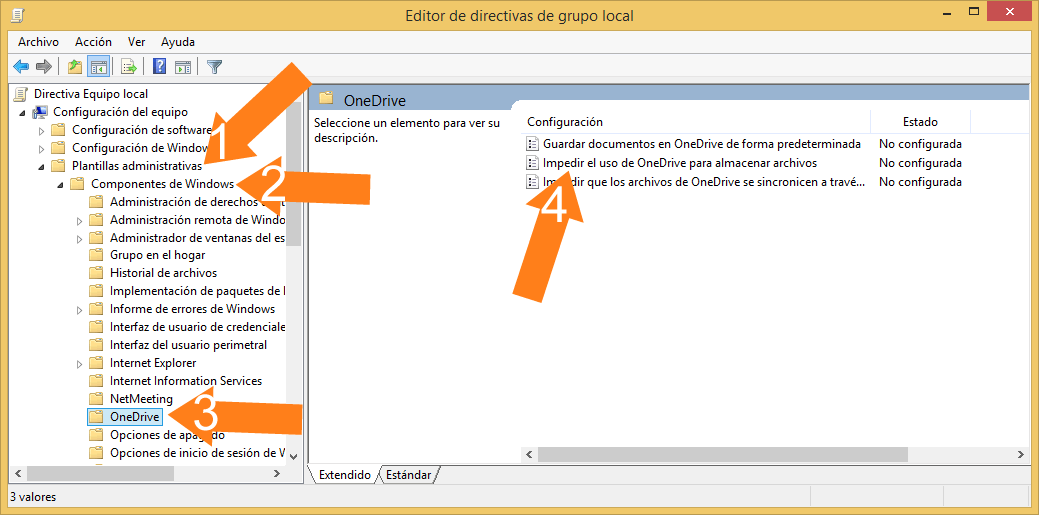Click the Export list toolbar icon

(x=128, y=67)
